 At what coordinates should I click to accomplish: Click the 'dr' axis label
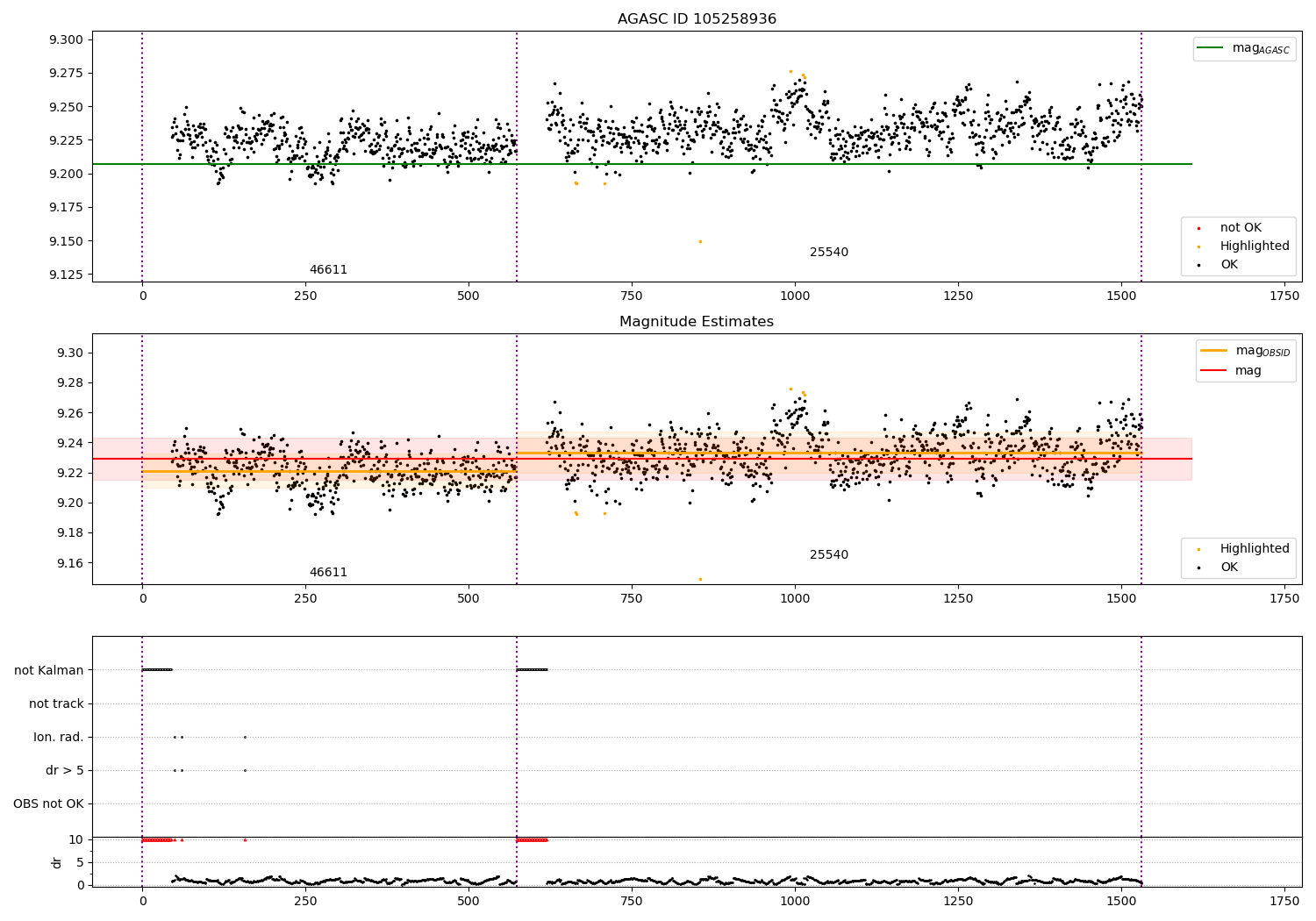pyautogui.click(x=57, y=862)
